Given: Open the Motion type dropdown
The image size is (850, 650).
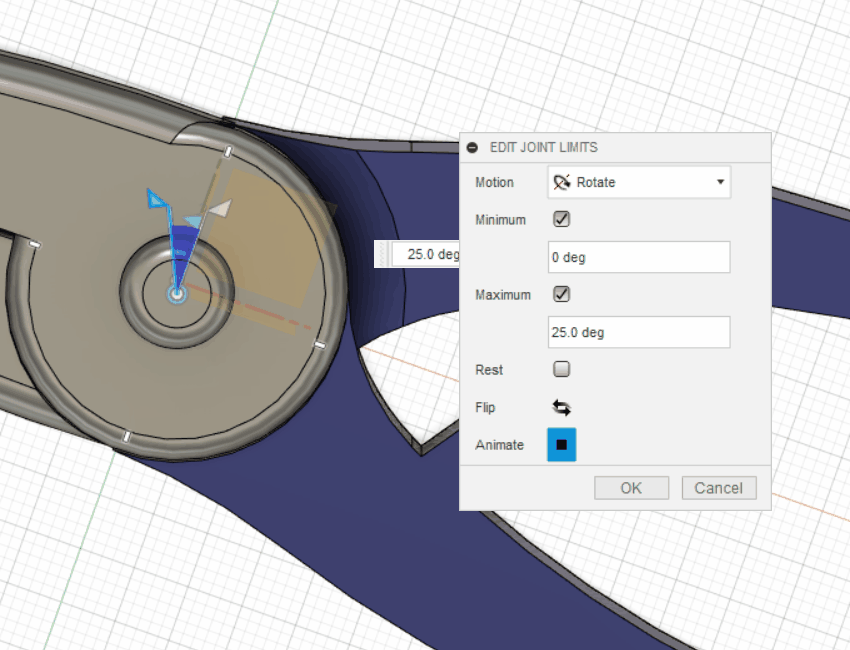Looking at the screenshot, I should tap(639, 182).
